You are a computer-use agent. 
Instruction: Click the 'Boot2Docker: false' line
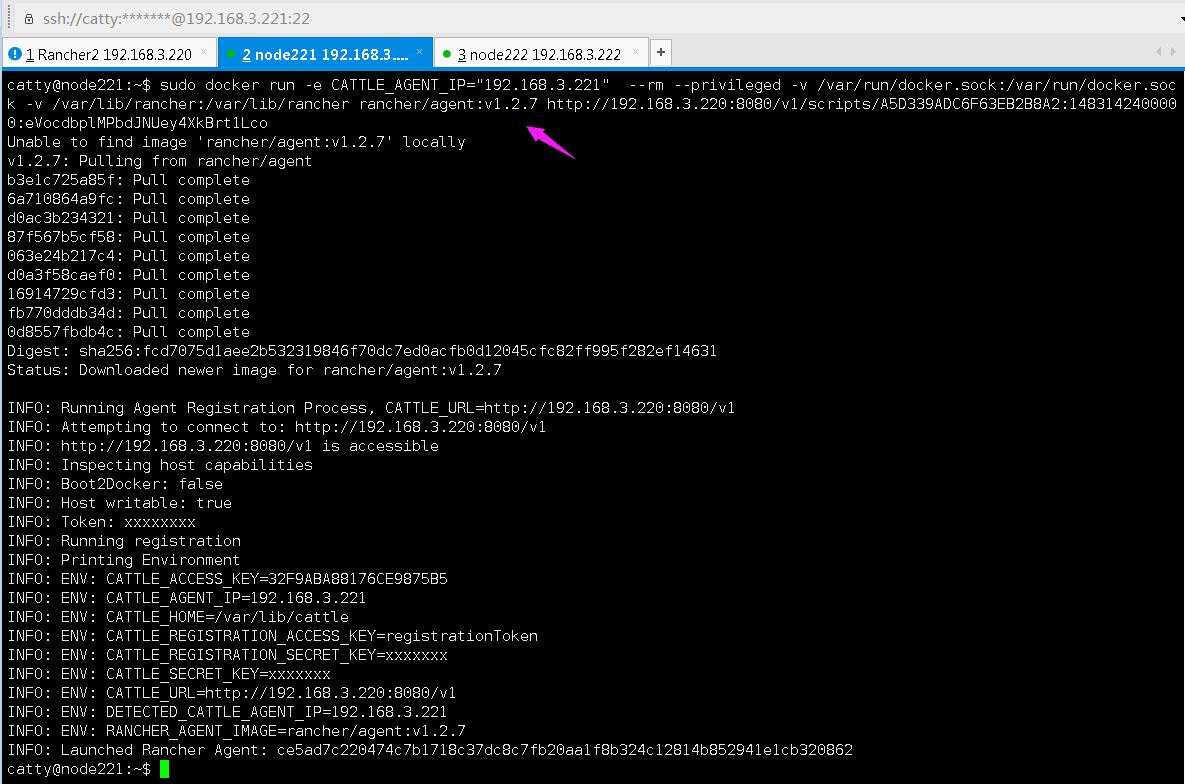(115, 484)
